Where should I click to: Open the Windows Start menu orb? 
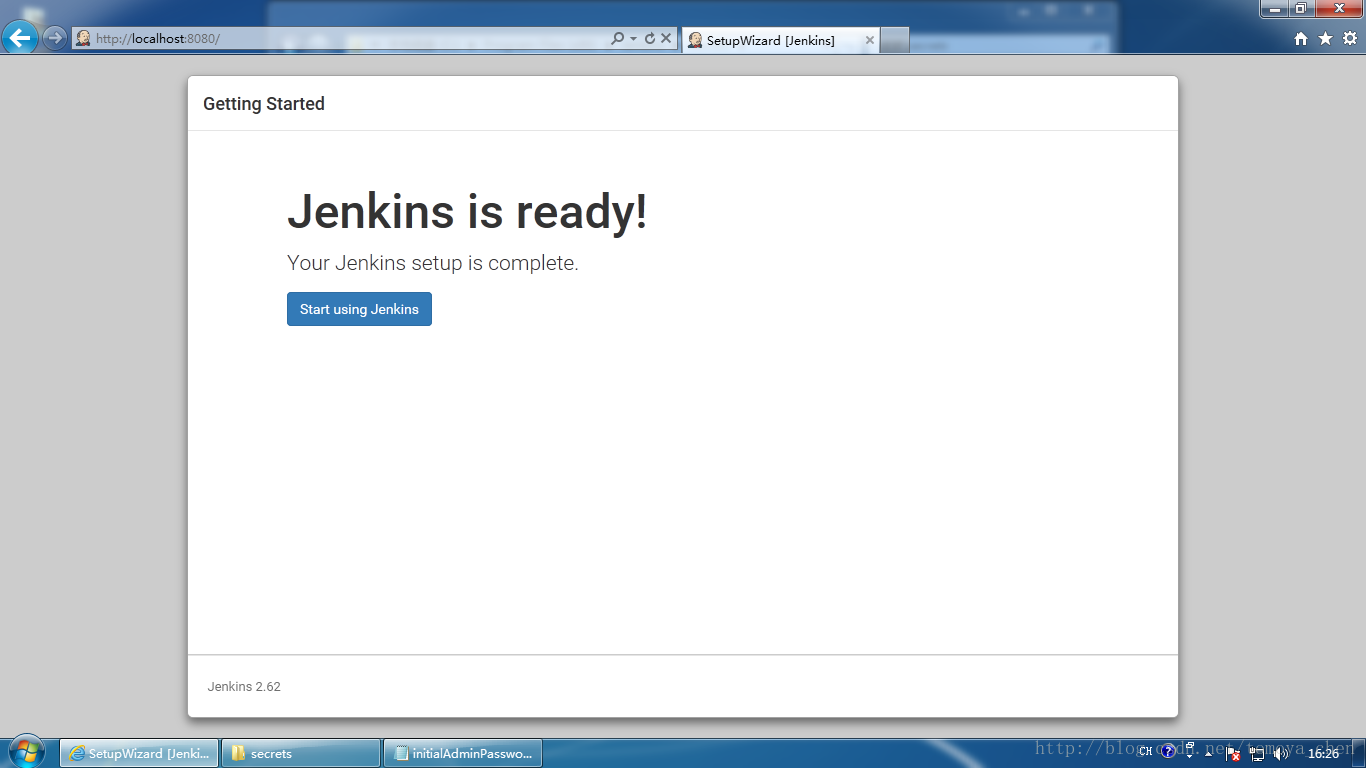27,751
